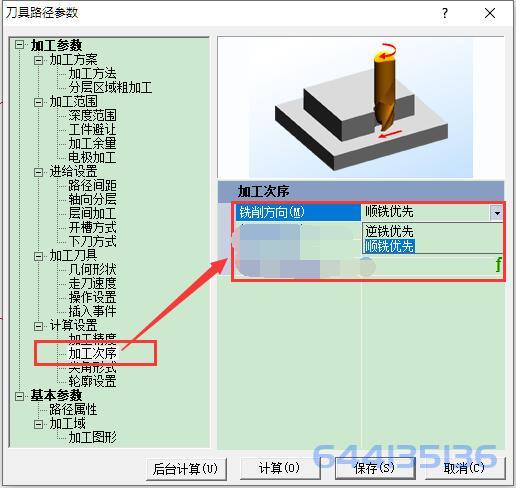
Task: Select 下刀方式 in the tree
Action: click(92, 241)
